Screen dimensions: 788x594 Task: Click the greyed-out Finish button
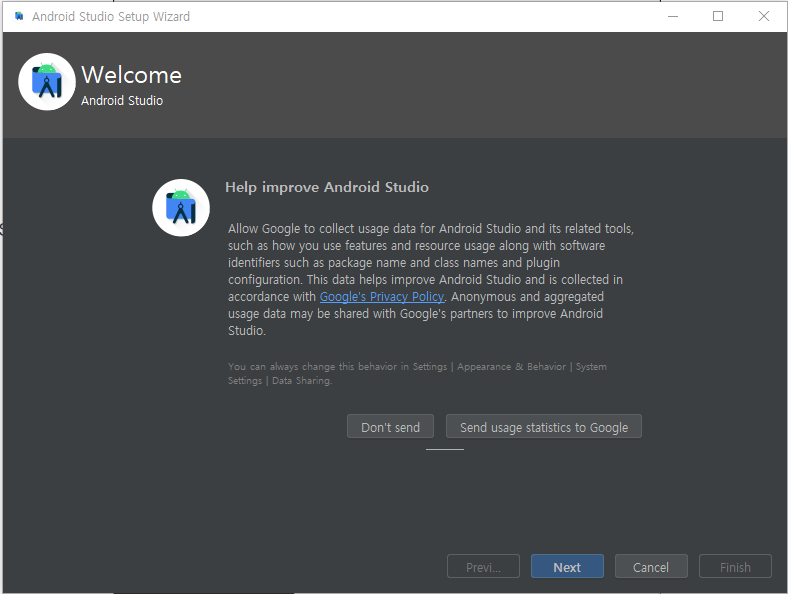pyautogui.click(x=735, y=566)
